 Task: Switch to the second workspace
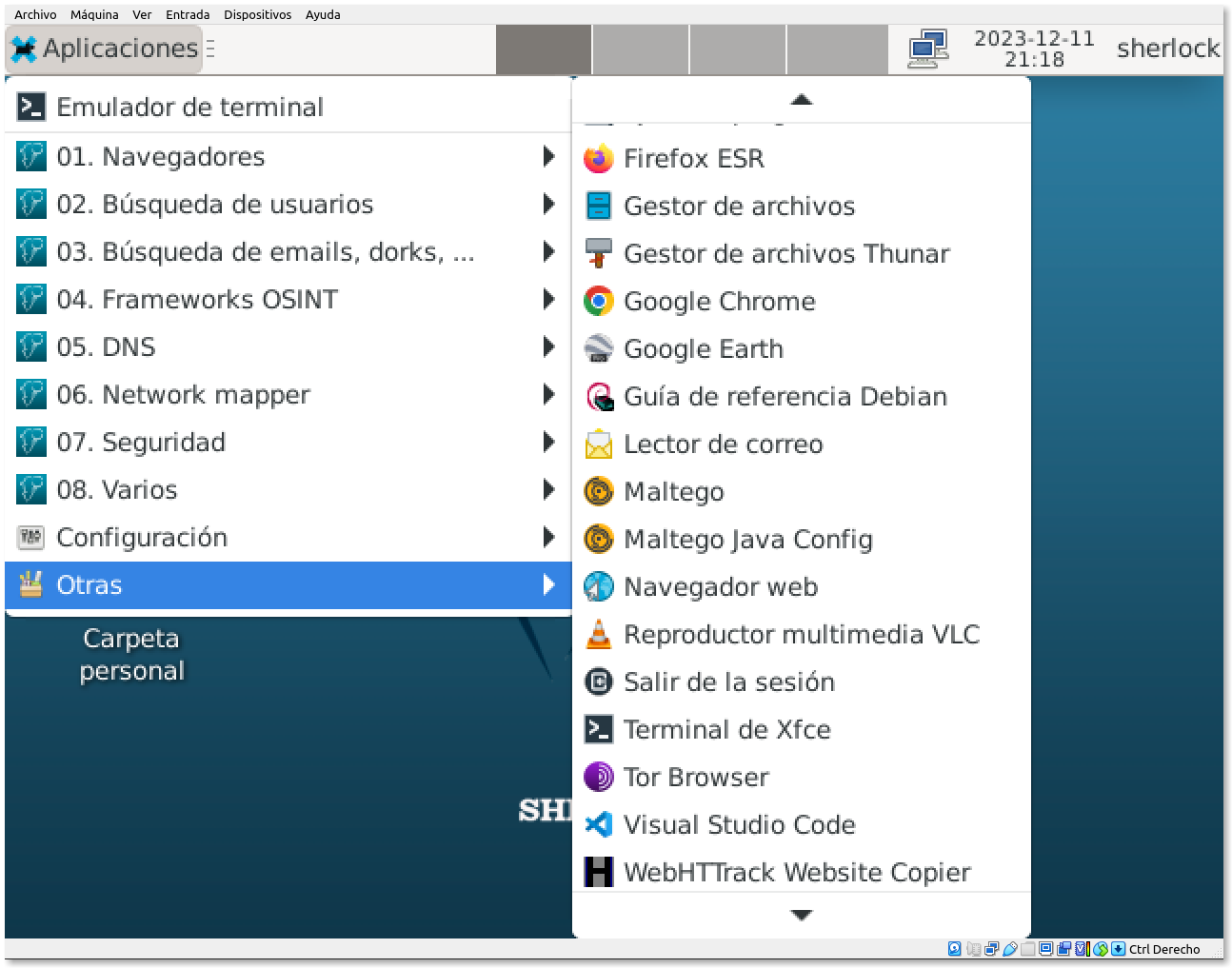click(641, 49)
